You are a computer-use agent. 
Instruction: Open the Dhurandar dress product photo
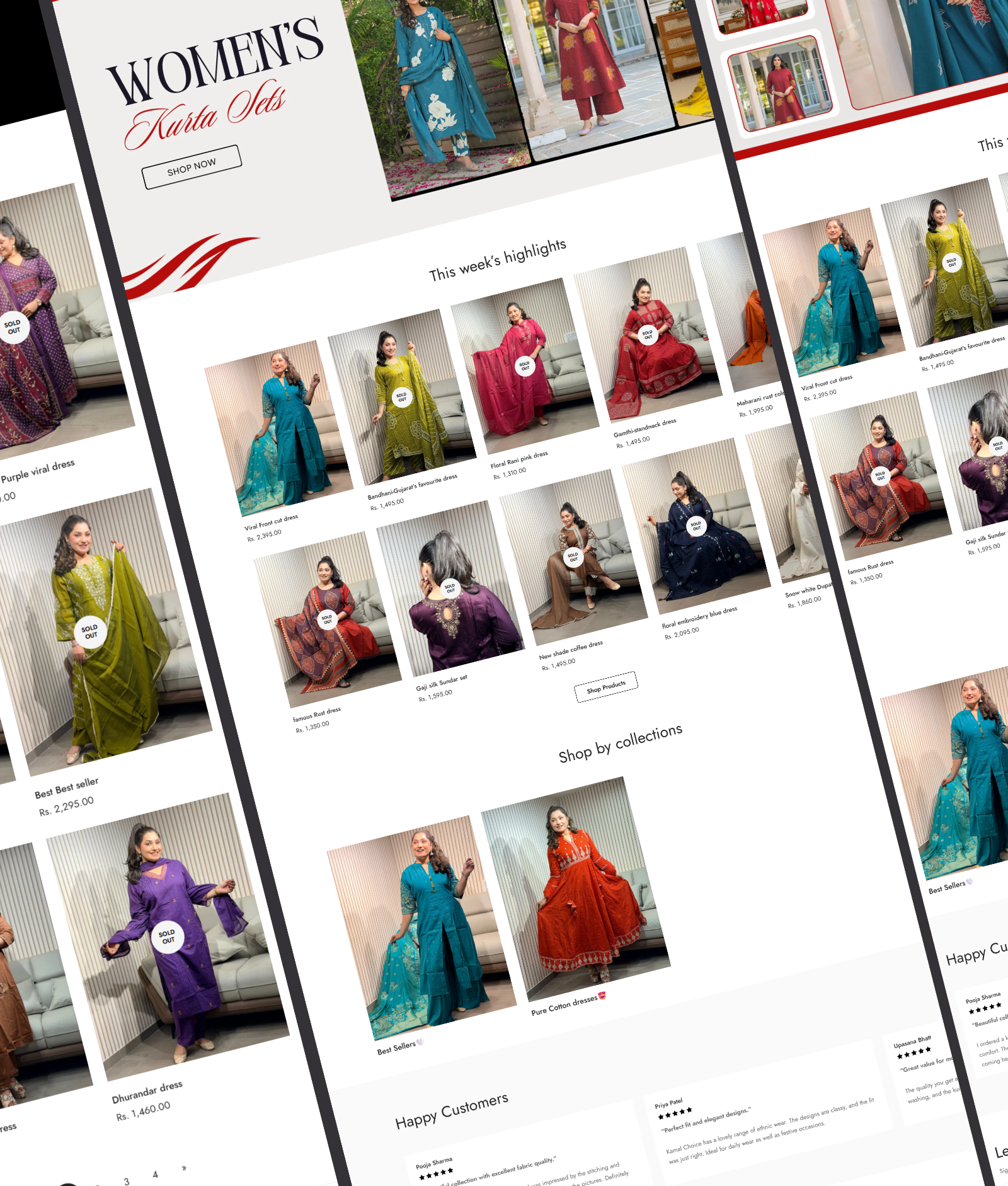[168, 937]
